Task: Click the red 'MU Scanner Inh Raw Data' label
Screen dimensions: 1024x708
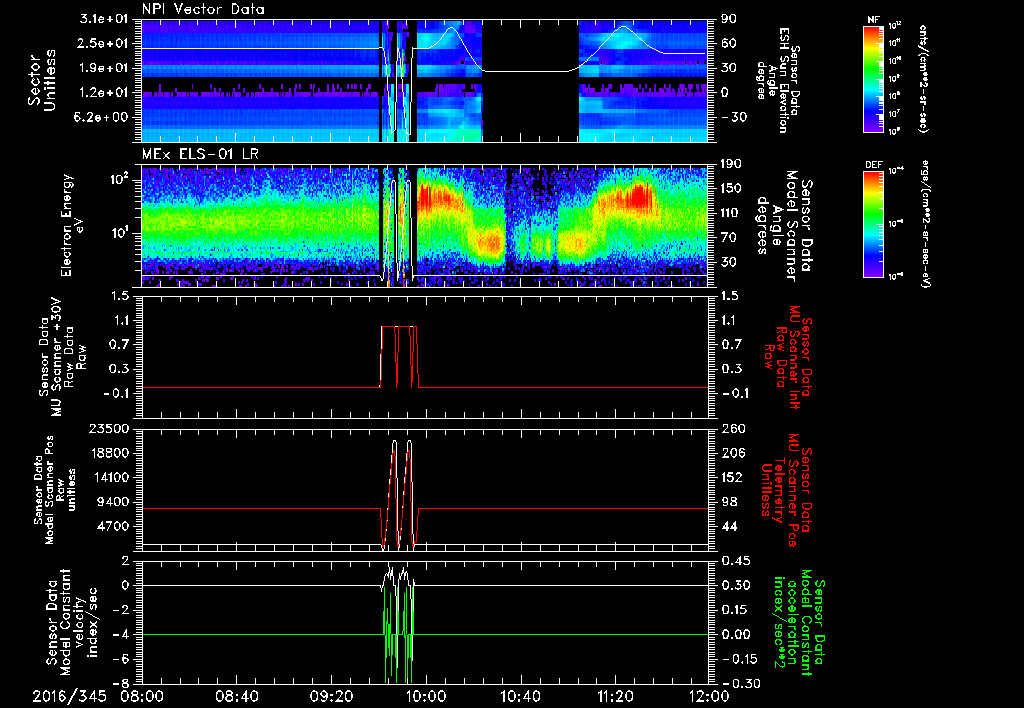Action: click(x=787, y=356)
